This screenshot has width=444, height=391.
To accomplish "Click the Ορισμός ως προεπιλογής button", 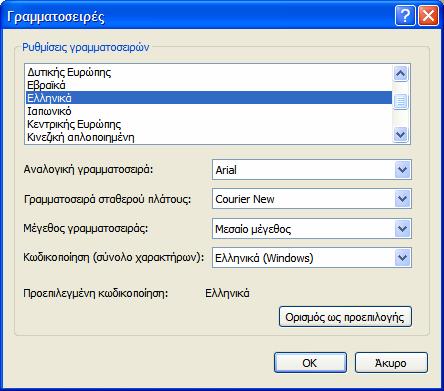I will click(x=345, y=317).
